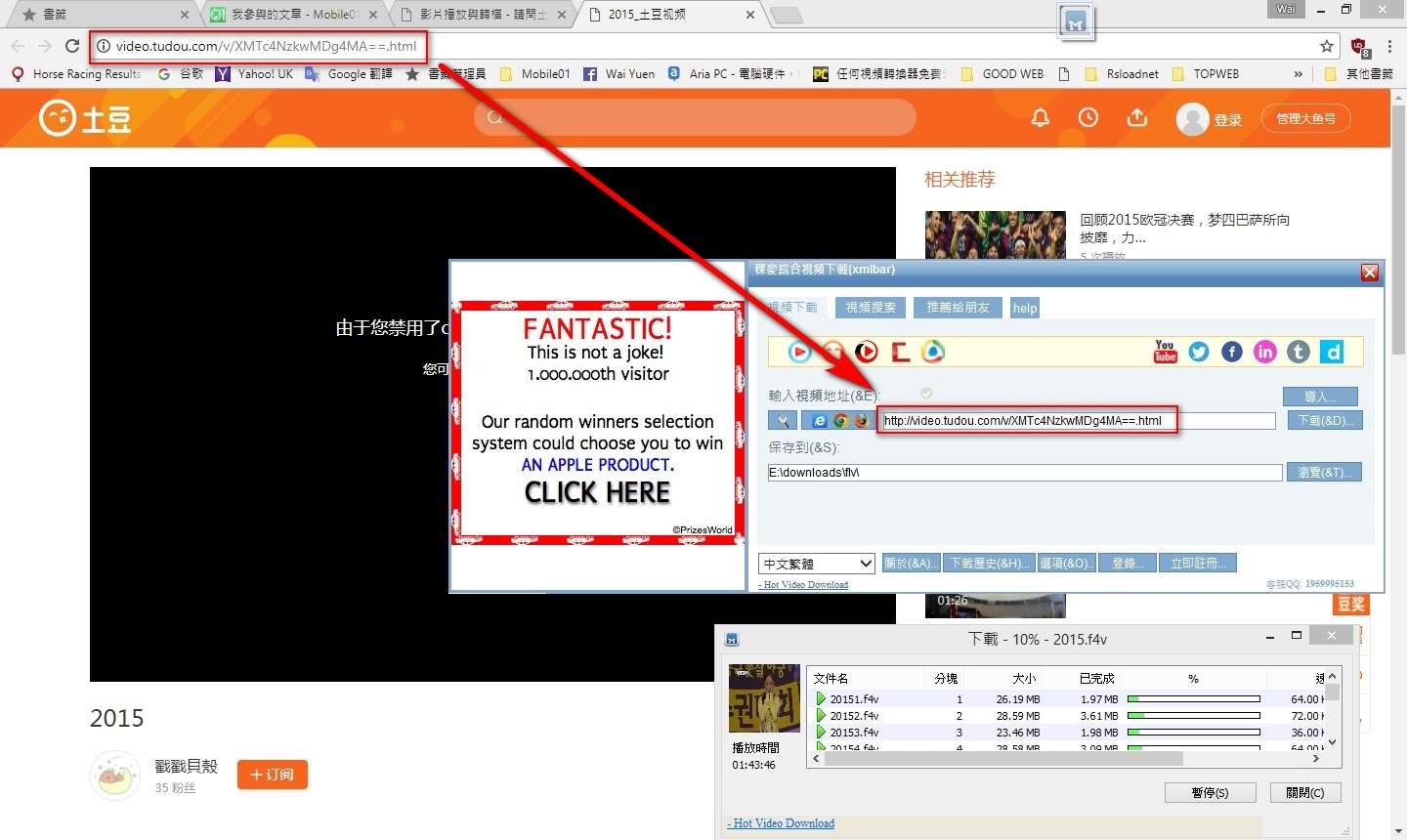
Task: Click the Twitter bird icon in xmlbar
Action: click(1199, 352)
